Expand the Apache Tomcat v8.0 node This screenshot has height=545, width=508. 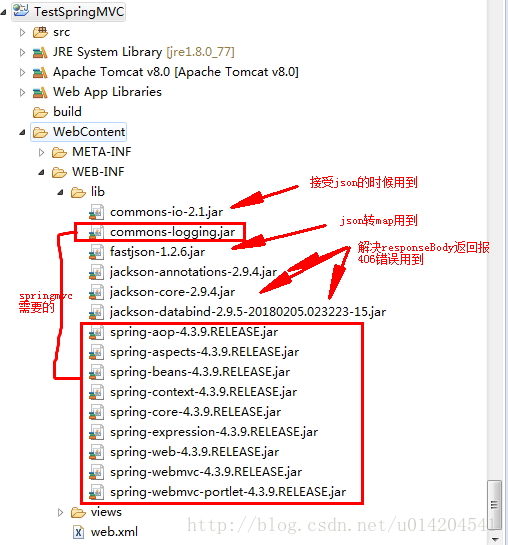point(22,72)
